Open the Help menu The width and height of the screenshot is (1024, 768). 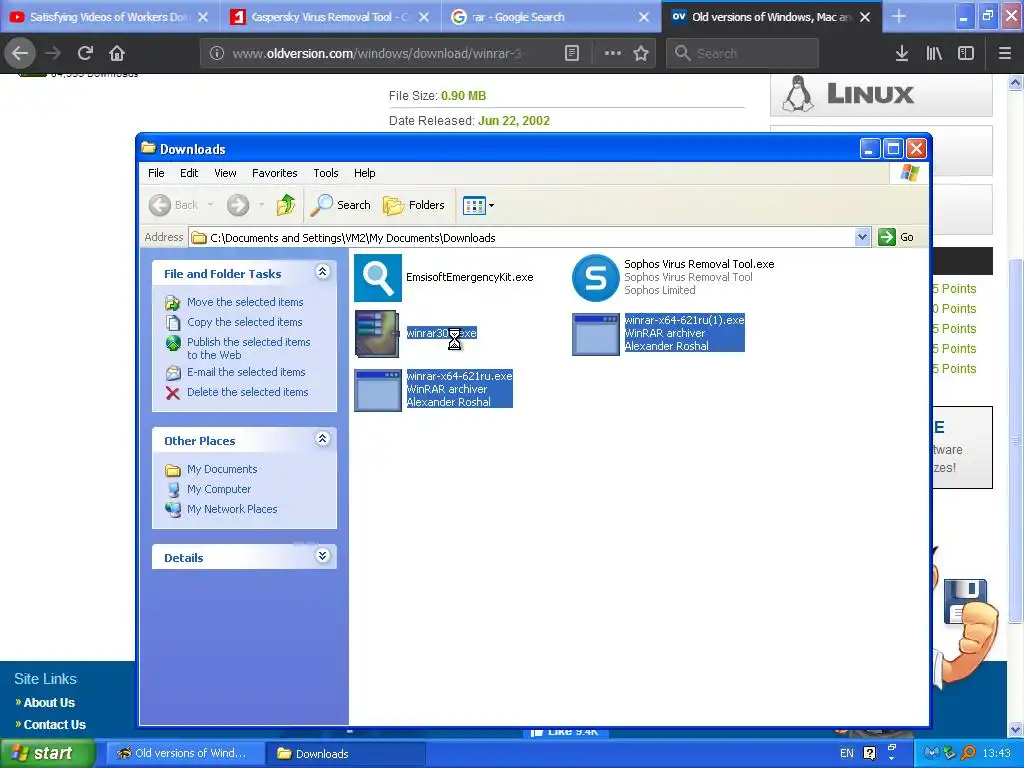(x=364, y=173)
